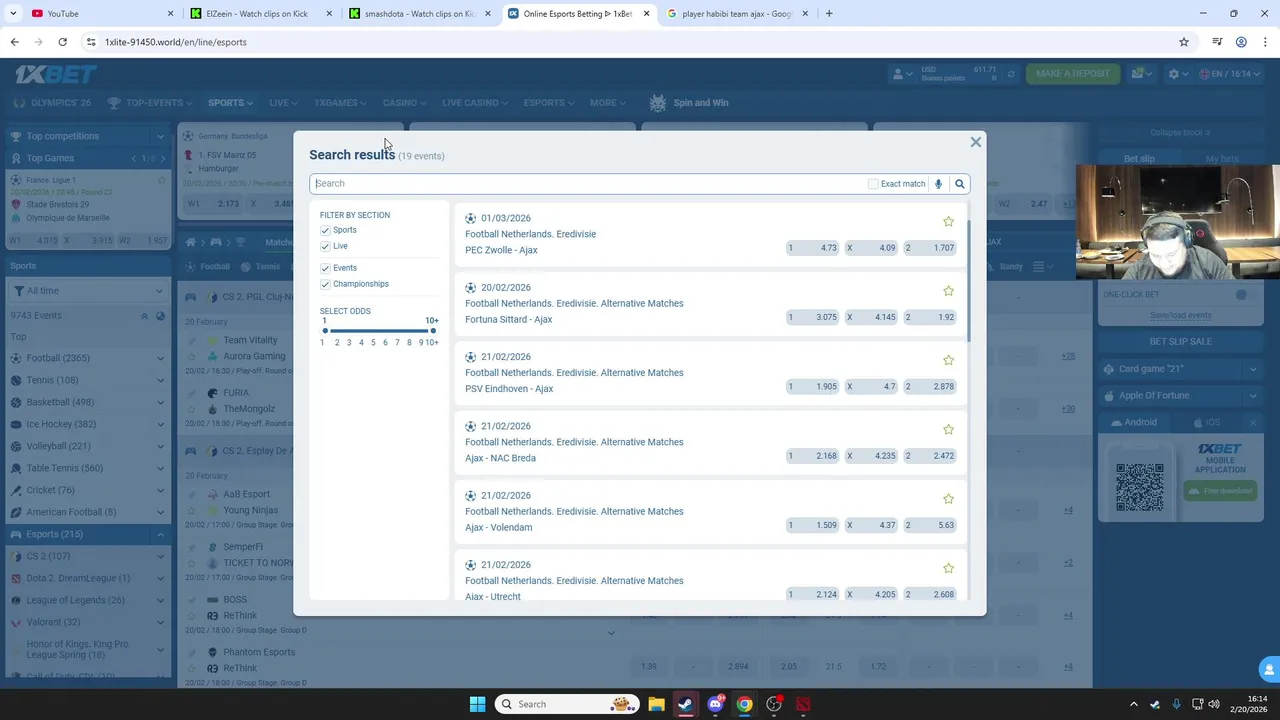The image size is (1280, 720).
Task: Click the microphone voice search icon
Action: [x=938, y=184]
